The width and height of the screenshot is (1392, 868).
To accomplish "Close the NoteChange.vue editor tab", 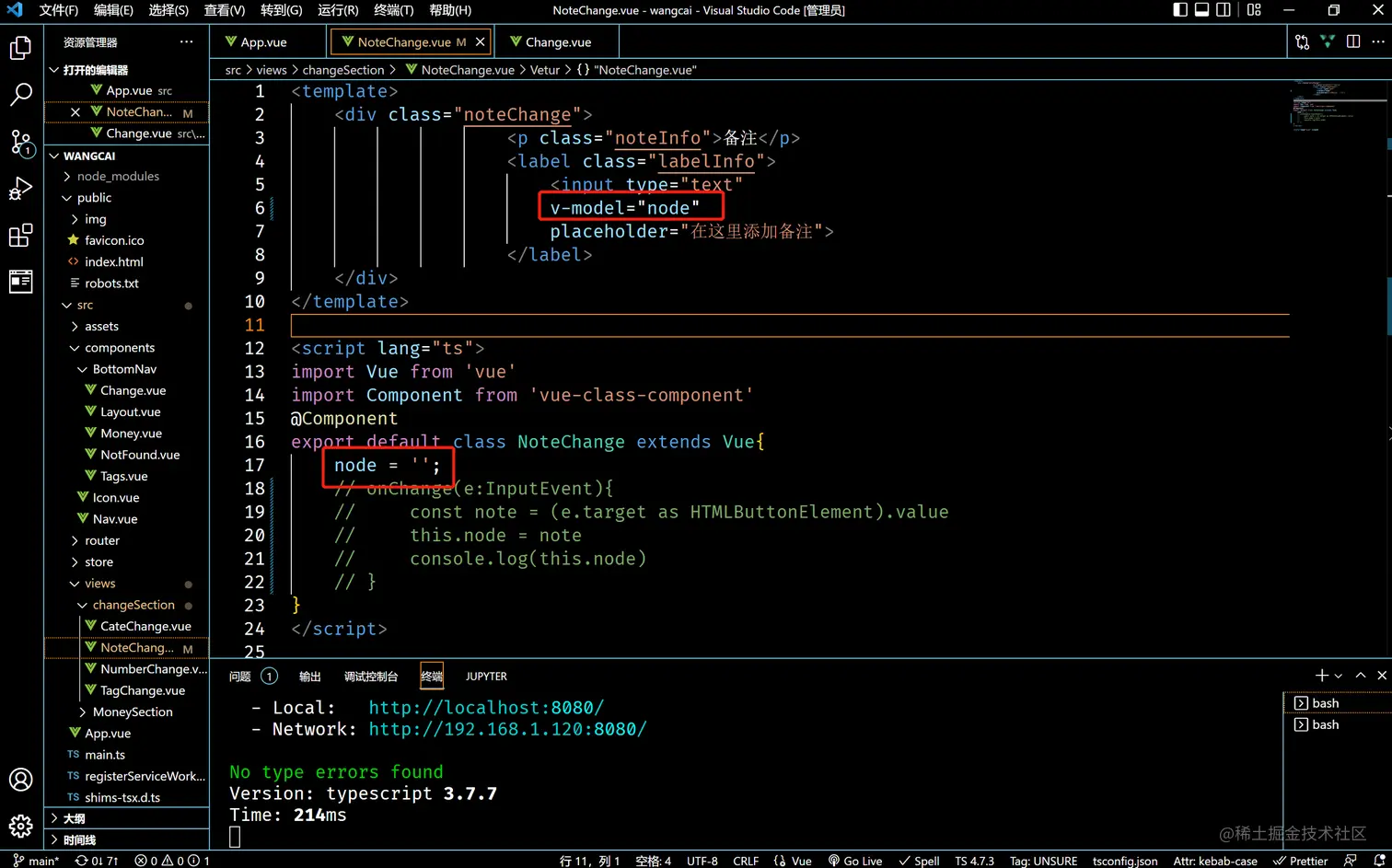I will coord(480,42).
